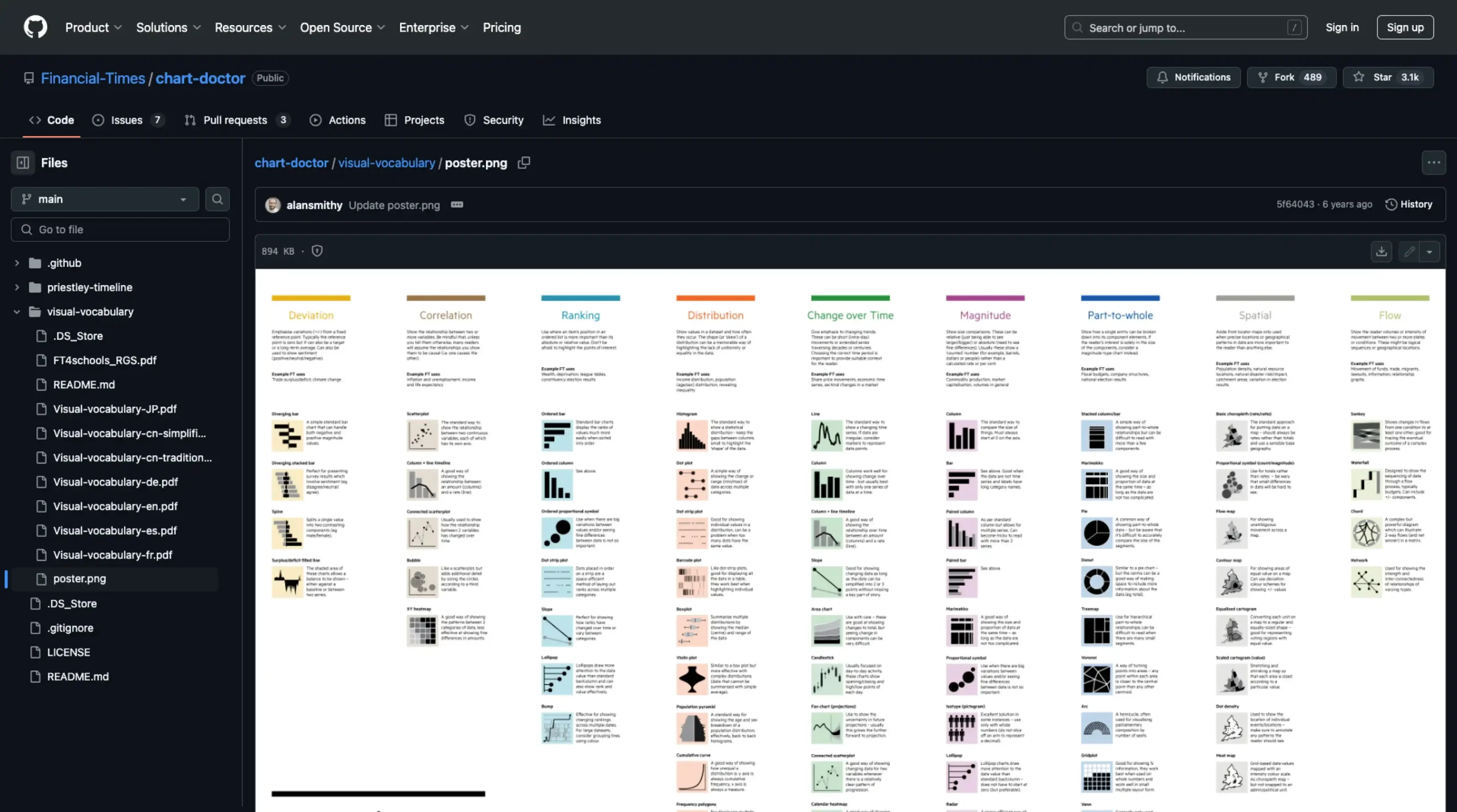The width and height of the screenshot is (1457, 812).
Task: Click the pencil edit file icon
Action: 1409,252
